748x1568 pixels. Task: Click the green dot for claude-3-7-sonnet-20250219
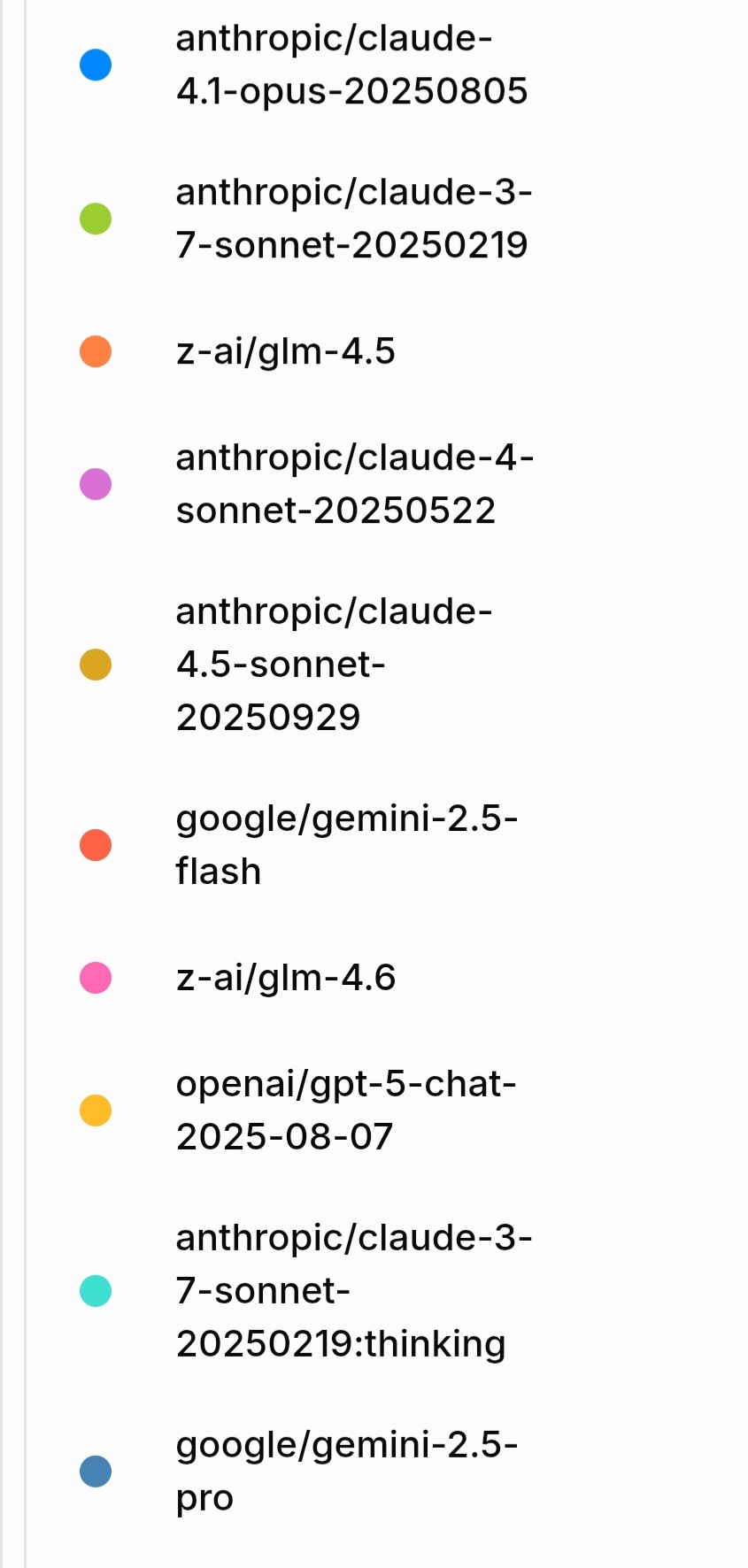96,219
